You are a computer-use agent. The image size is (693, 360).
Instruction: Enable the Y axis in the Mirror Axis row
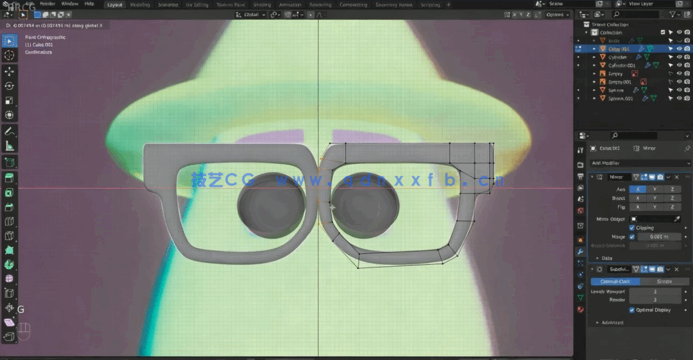pyautogui.click(x=655, y=189)
